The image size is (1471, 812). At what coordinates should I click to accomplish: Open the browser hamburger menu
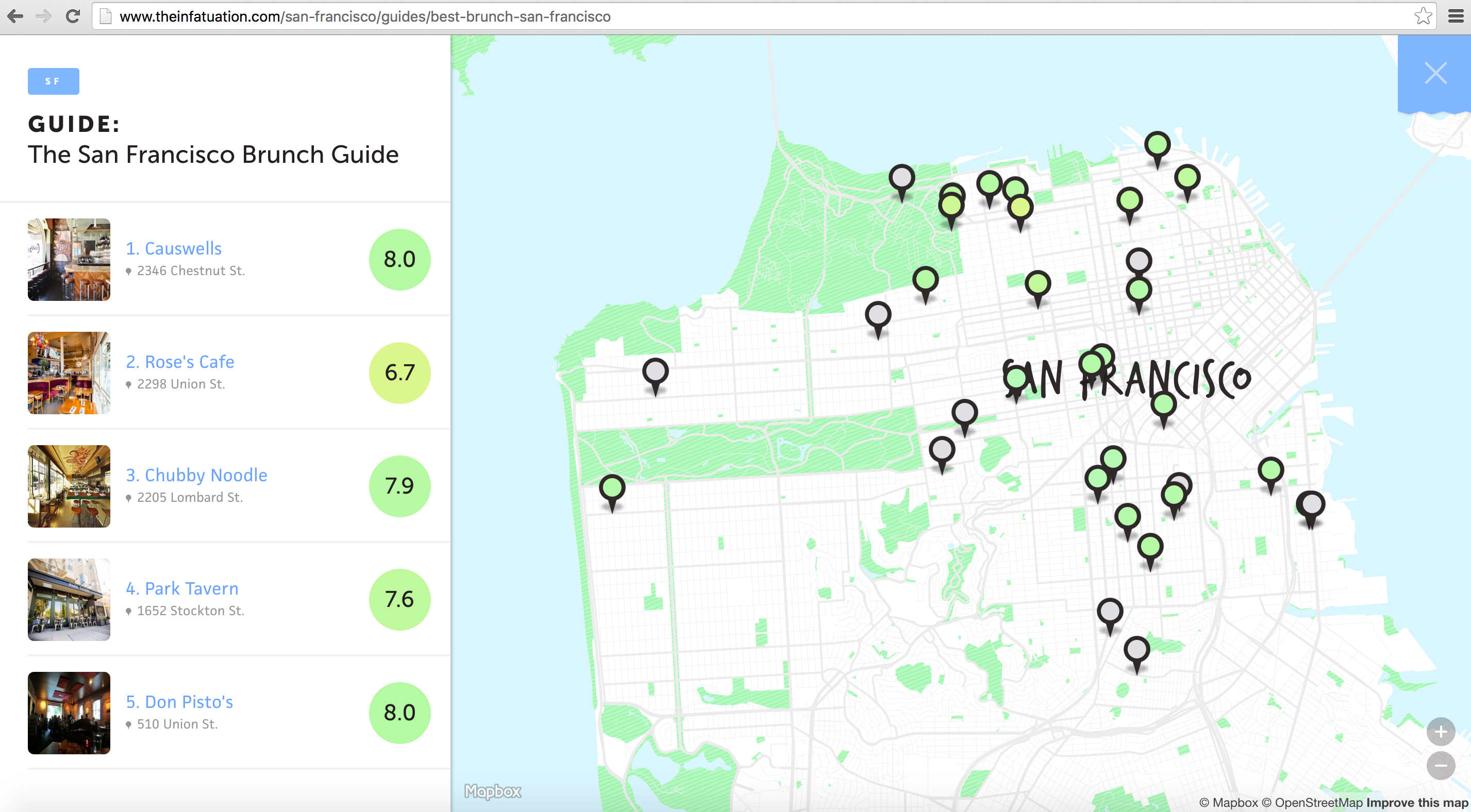[x=1456, y=16]
